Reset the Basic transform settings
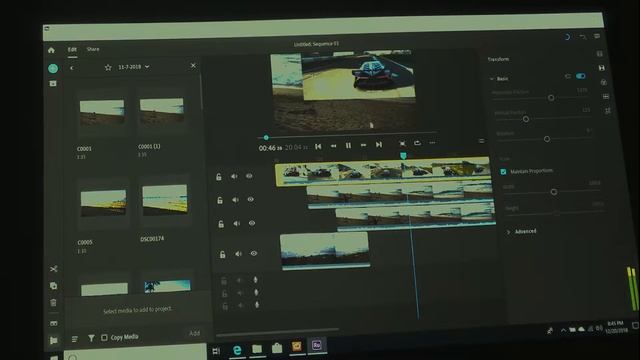This screenshot has height=360, width=640. pyautogui.click(x=567, y=76)
